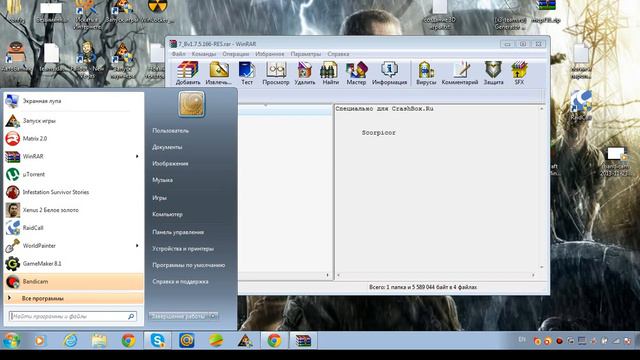
Task: Expand the WinRAR jump list arrow
Action: [137, 156]
